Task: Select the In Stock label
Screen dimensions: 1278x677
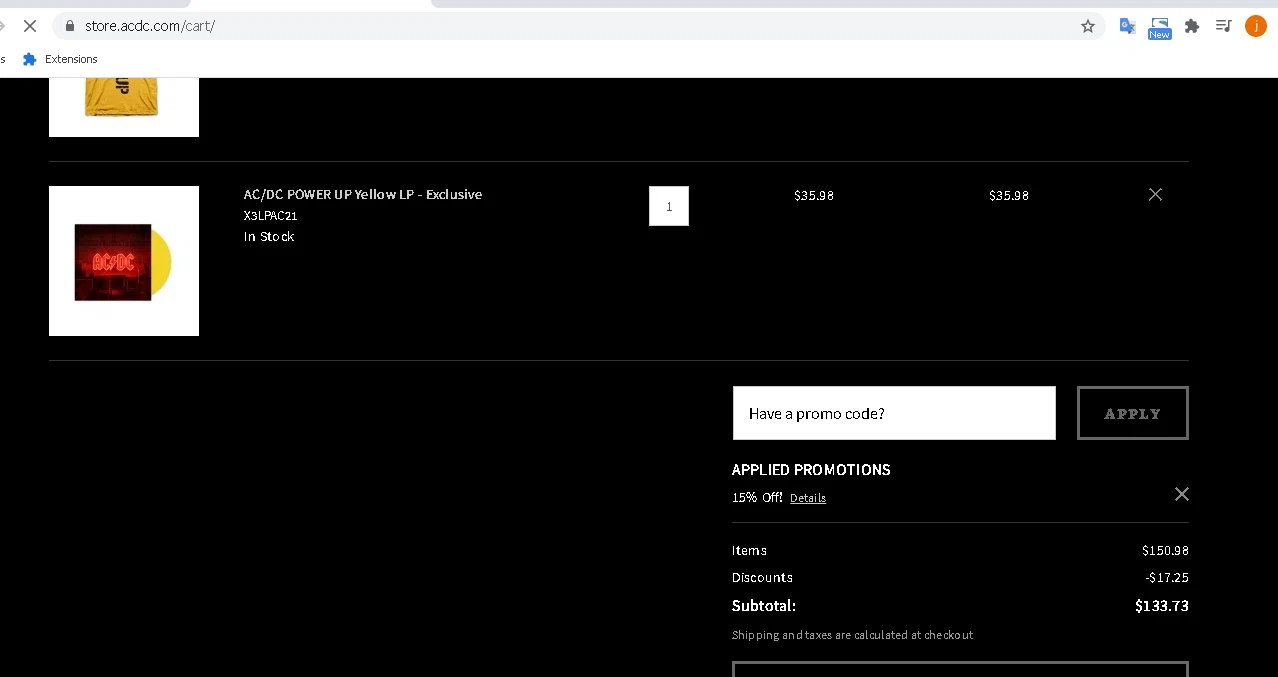Action: tap(269, 237)
